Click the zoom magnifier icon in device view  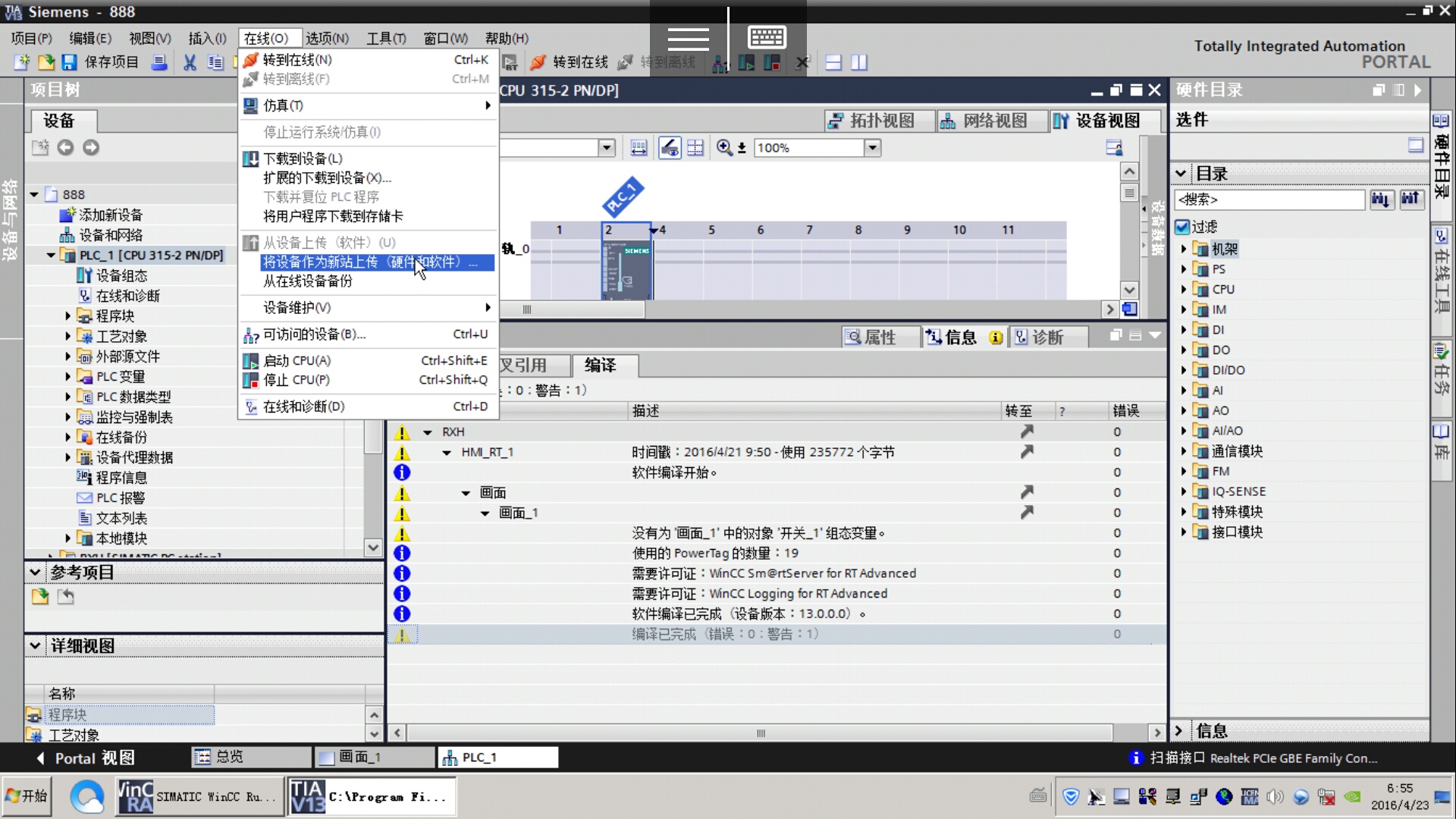(x=724, y=147)
